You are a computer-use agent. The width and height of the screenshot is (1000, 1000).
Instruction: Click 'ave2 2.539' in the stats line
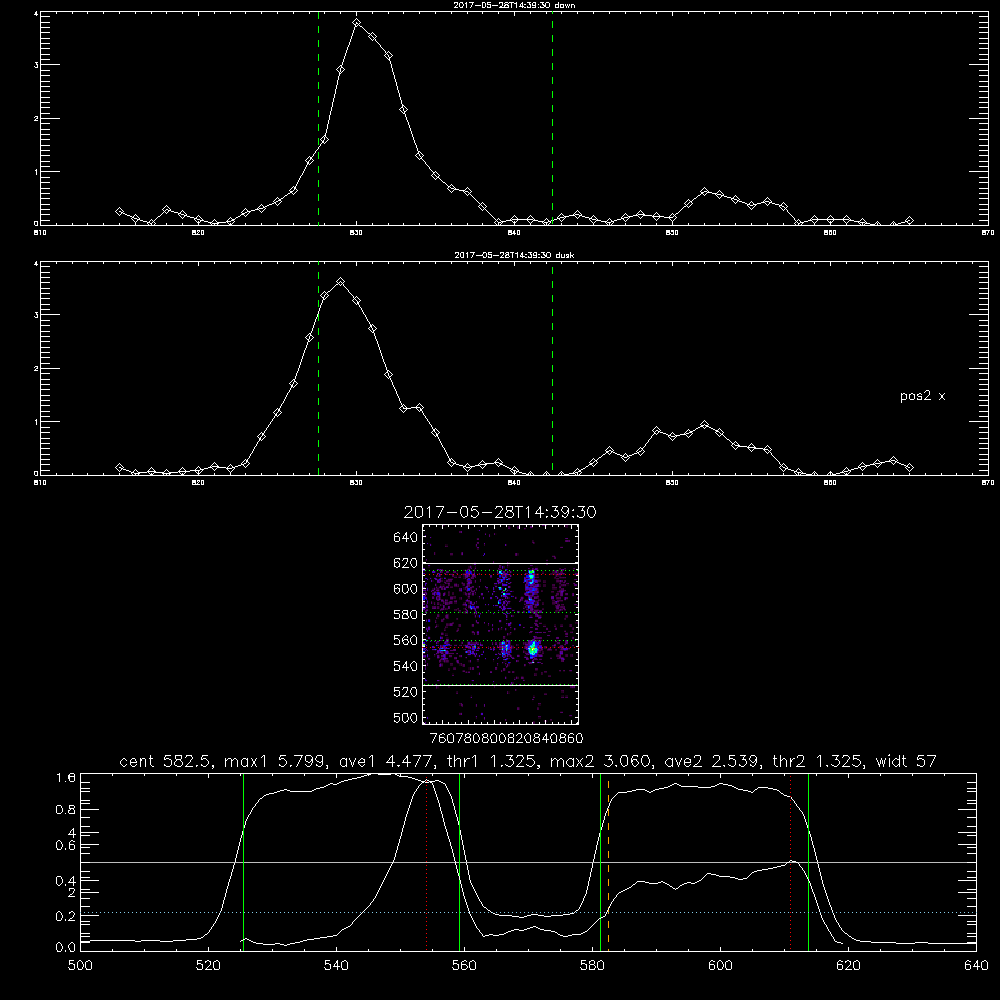tap(713, 761)
